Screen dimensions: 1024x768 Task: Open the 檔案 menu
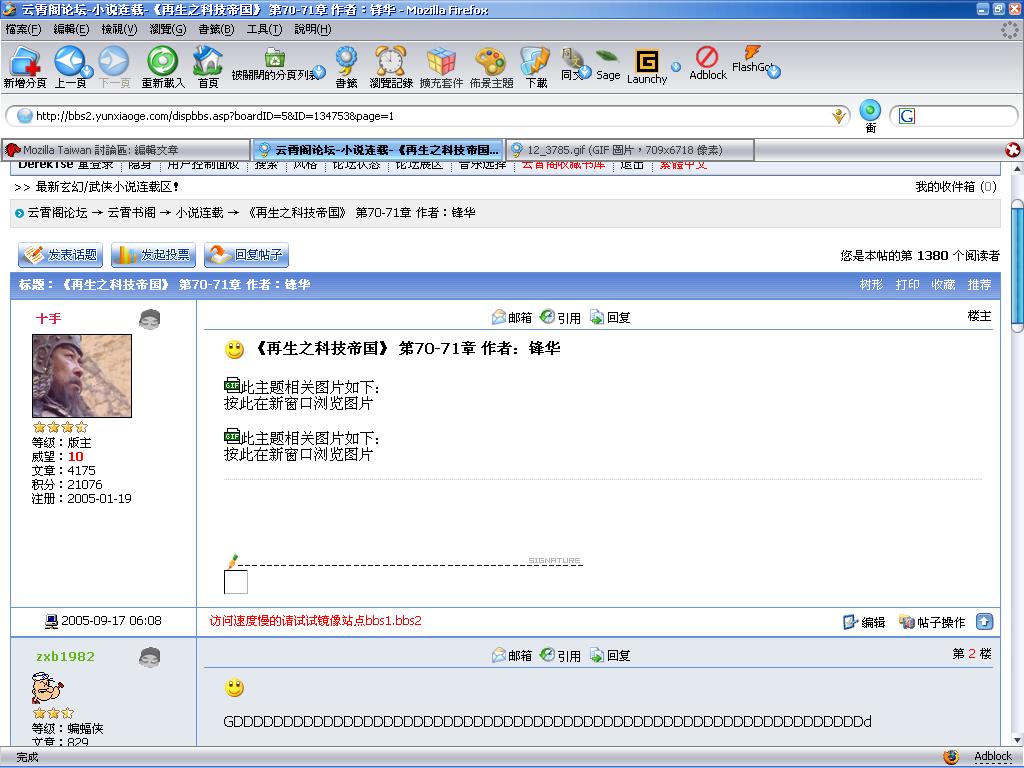pyautogui.click(x=23, y=29)
